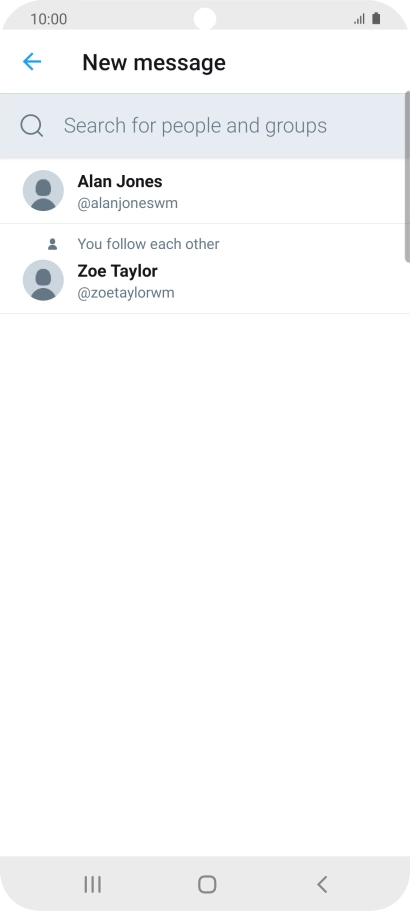
Task: Open Android recent apps button
Action: (x=92, y=884)
